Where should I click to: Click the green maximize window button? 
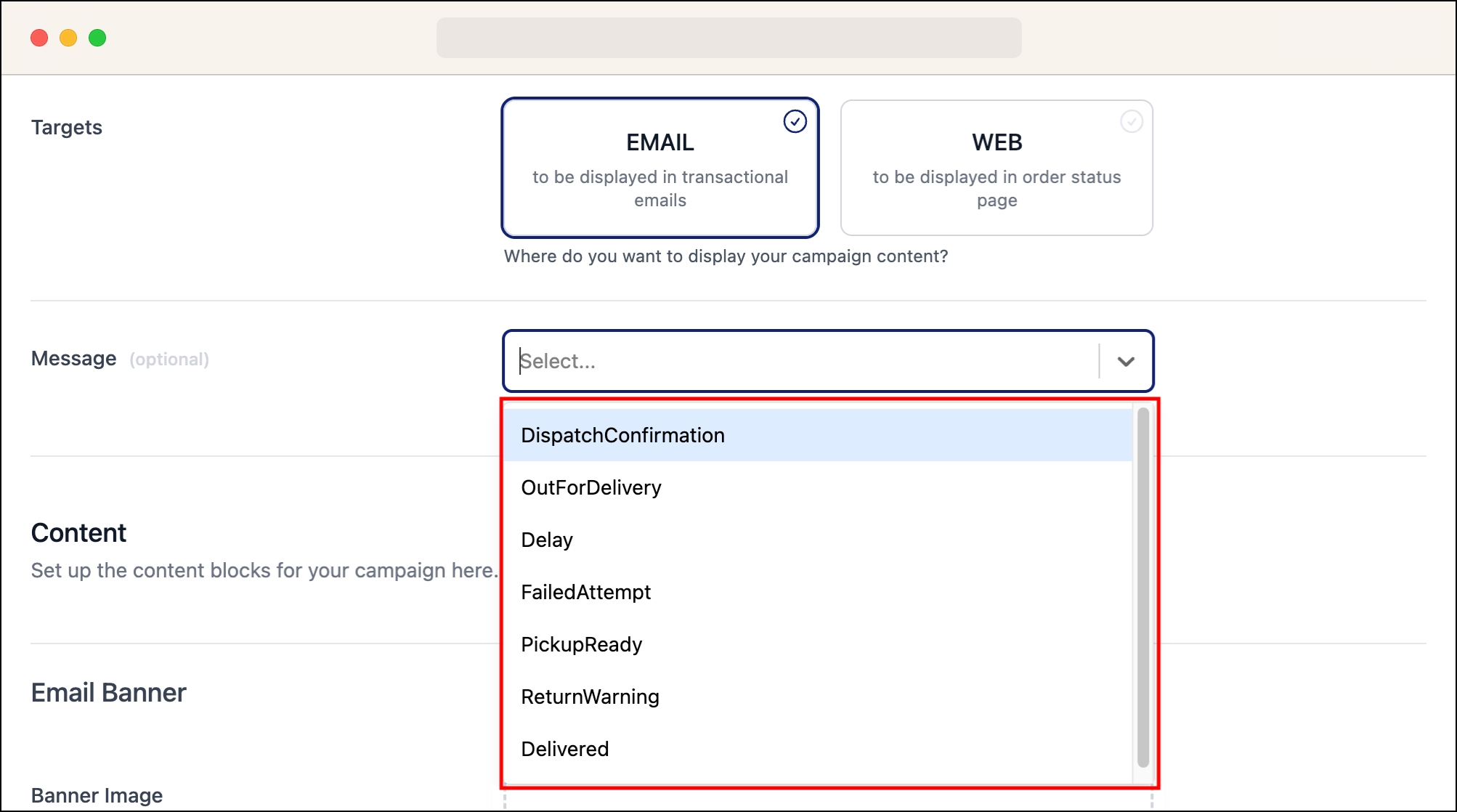click(97, 38)
